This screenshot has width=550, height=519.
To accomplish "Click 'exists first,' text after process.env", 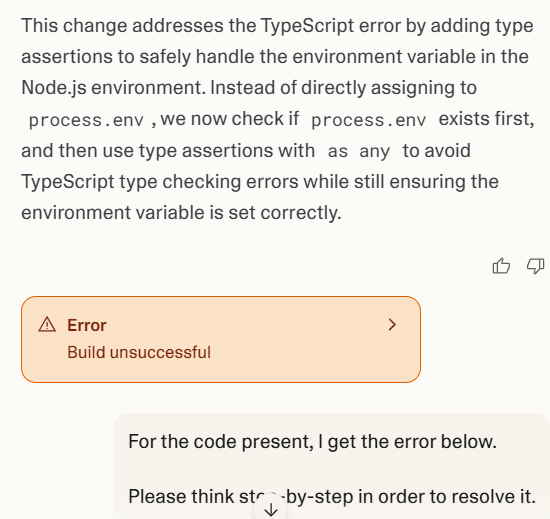I will [486, 119].
